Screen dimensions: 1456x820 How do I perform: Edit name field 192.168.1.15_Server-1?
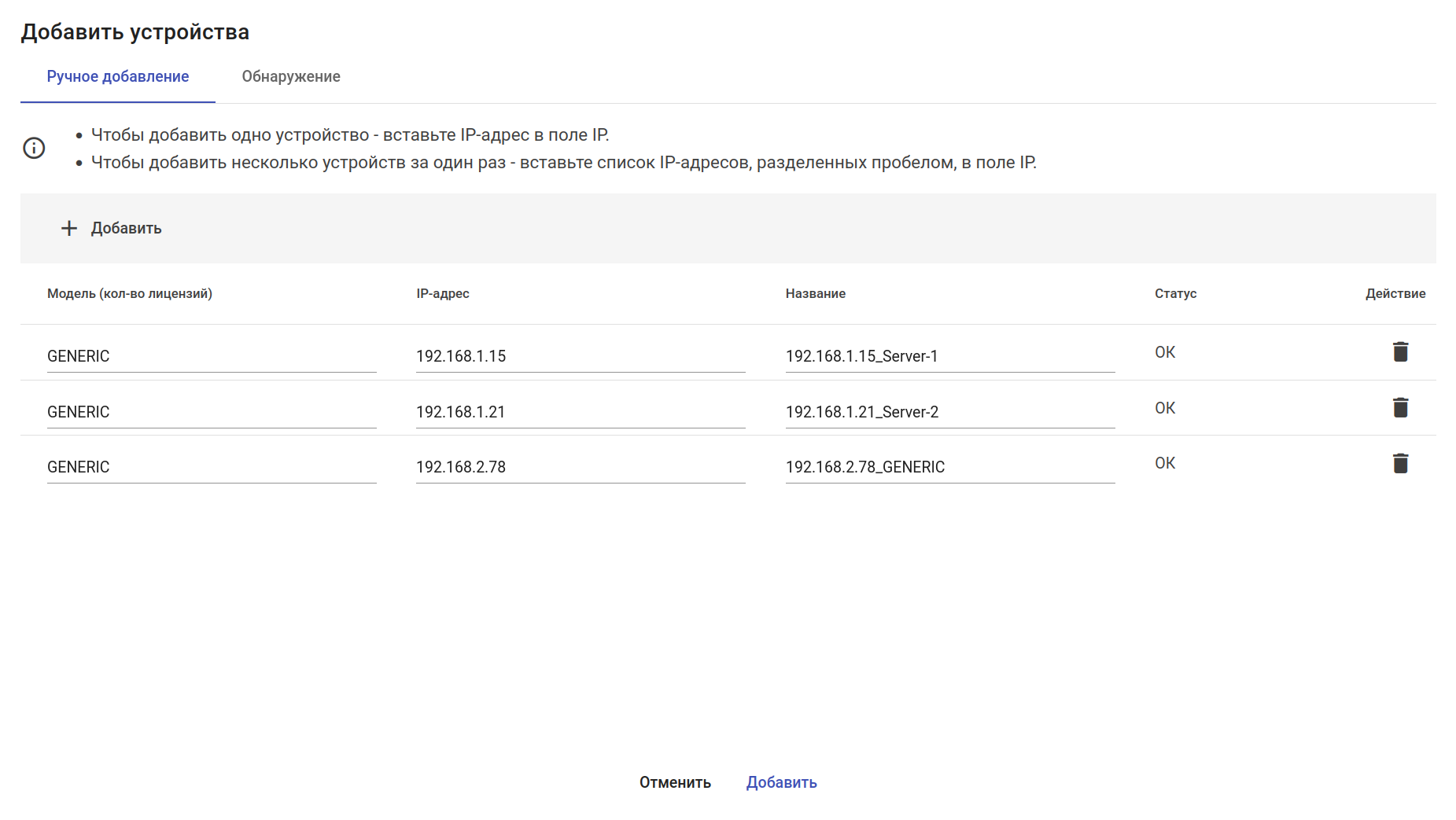pyautogui.click(x=949, y=356)
